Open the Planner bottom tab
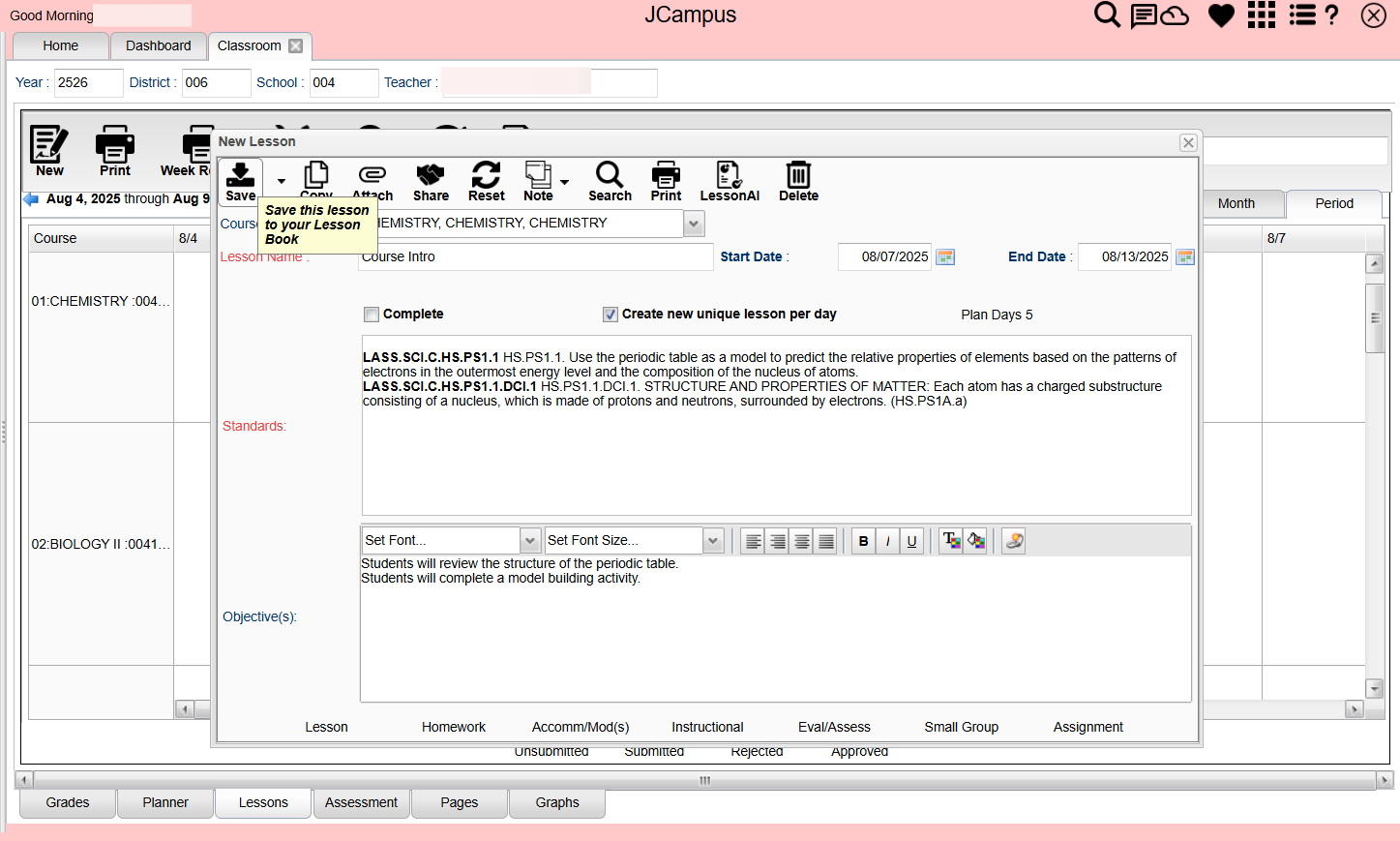Viewport: 1400px width, 841px height. point(165,802)
